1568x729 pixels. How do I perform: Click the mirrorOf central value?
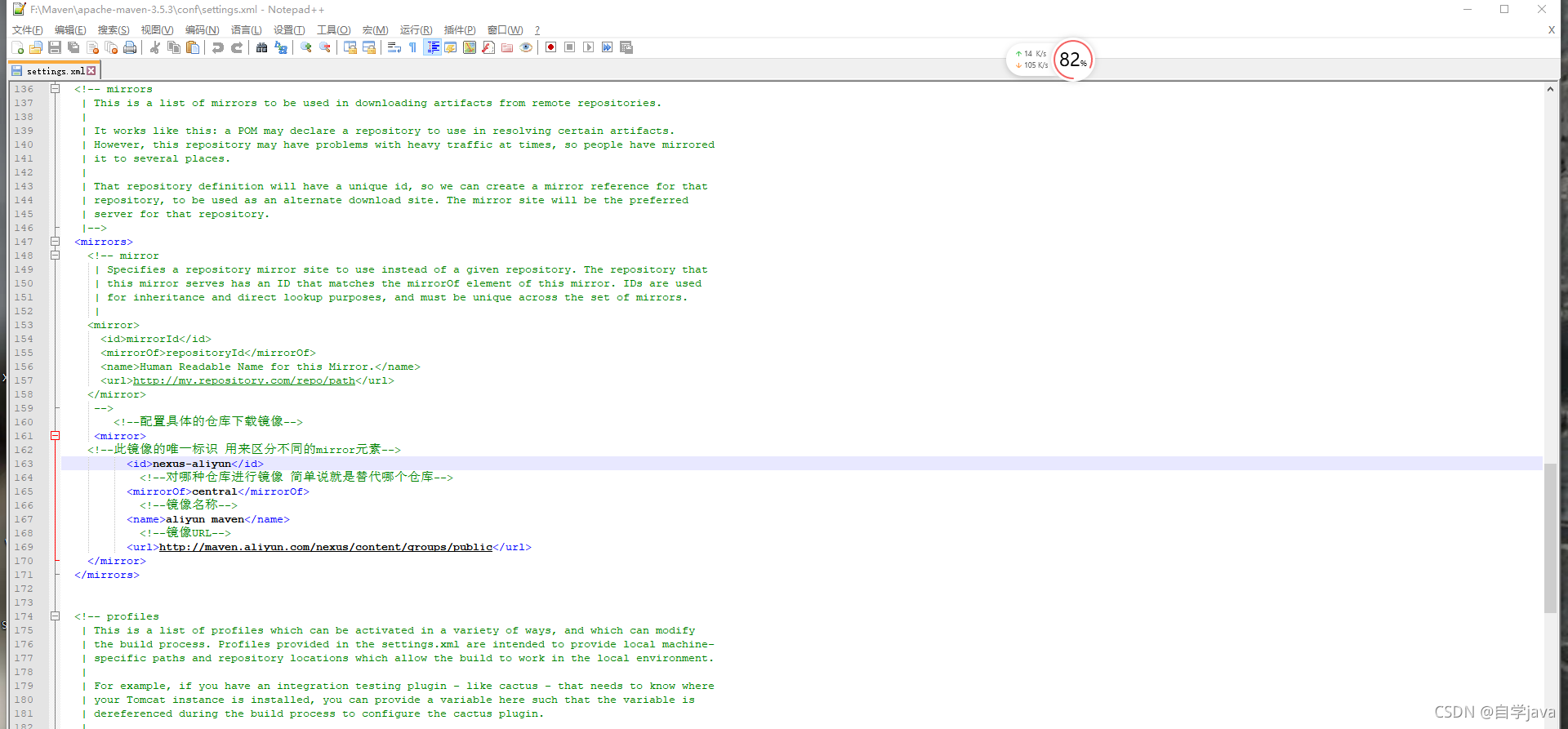[x=215, y=491]
